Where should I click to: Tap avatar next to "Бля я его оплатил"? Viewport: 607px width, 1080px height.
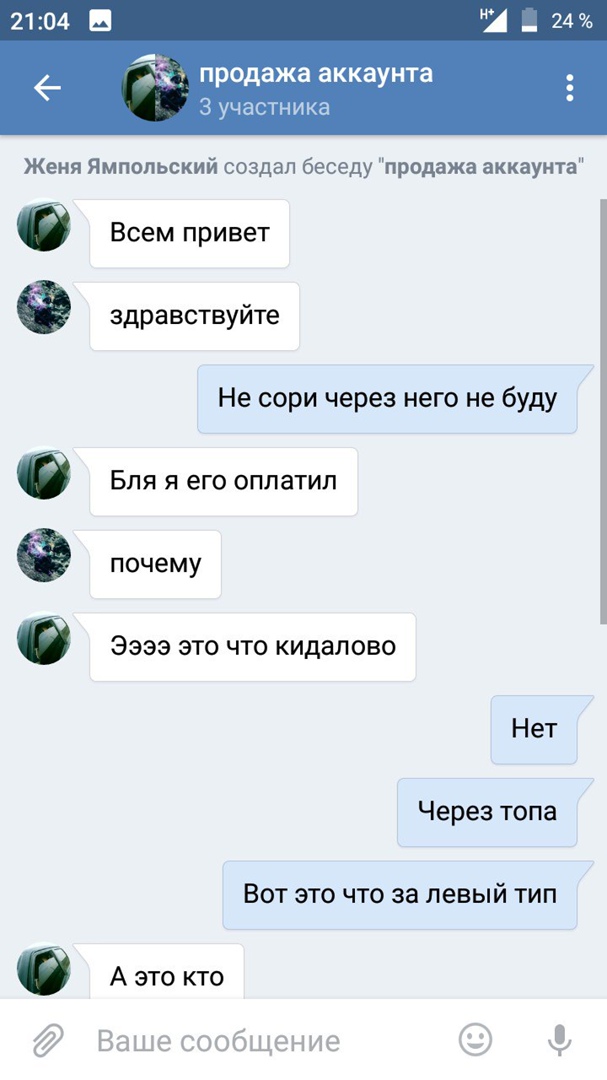click(44, 472)
